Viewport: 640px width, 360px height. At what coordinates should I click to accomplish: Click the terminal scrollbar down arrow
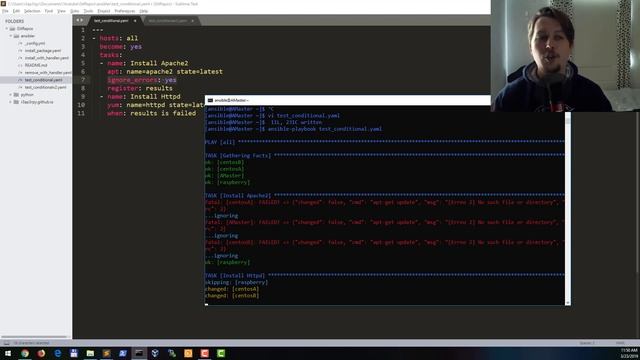[x=568, y=302]
